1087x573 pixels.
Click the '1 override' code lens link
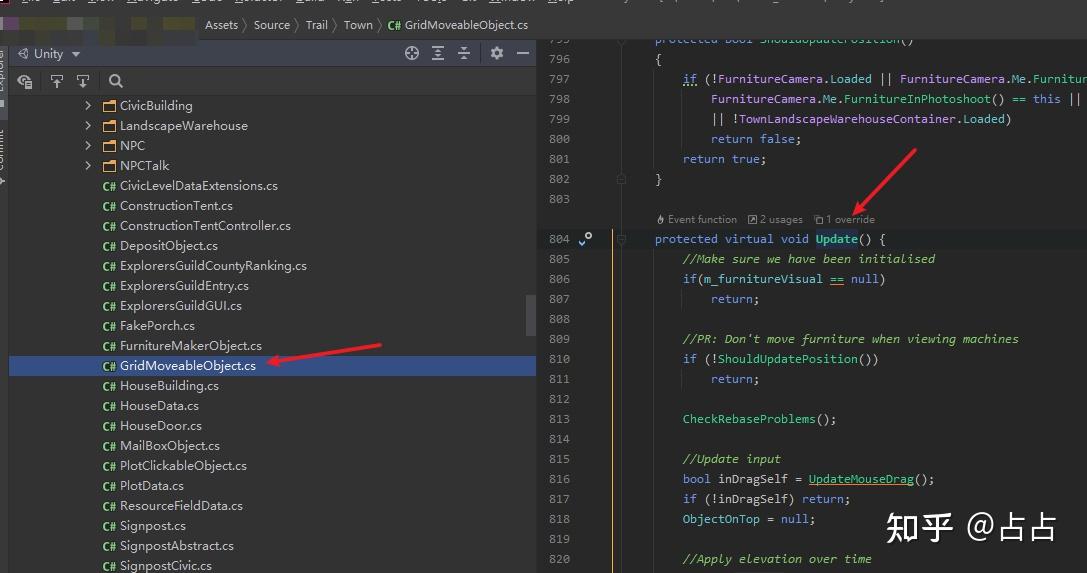click(849, 219)
